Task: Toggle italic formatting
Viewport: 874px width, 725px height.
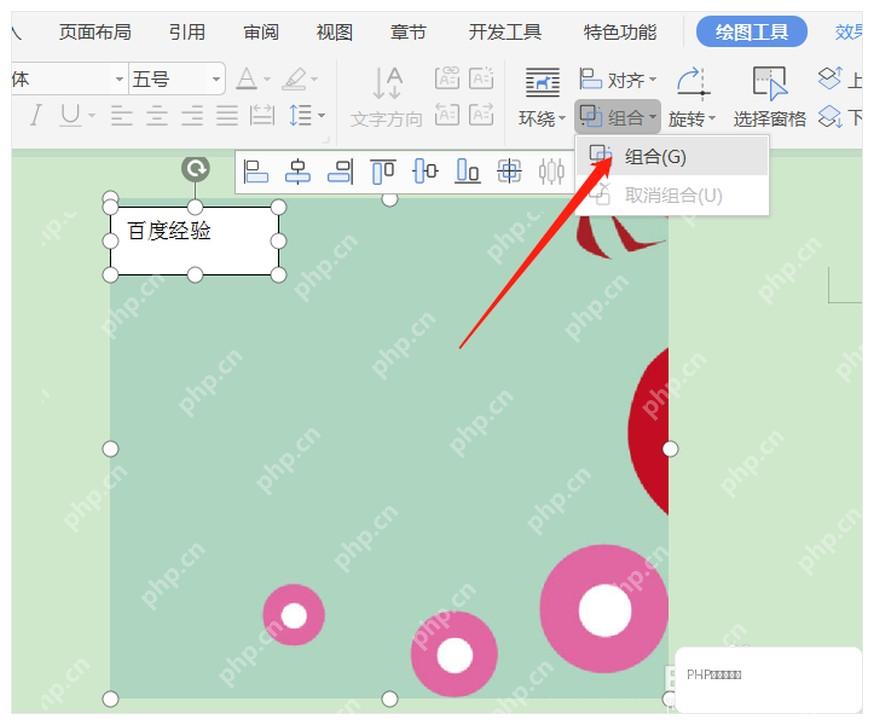Action: [x=36, y=115]
